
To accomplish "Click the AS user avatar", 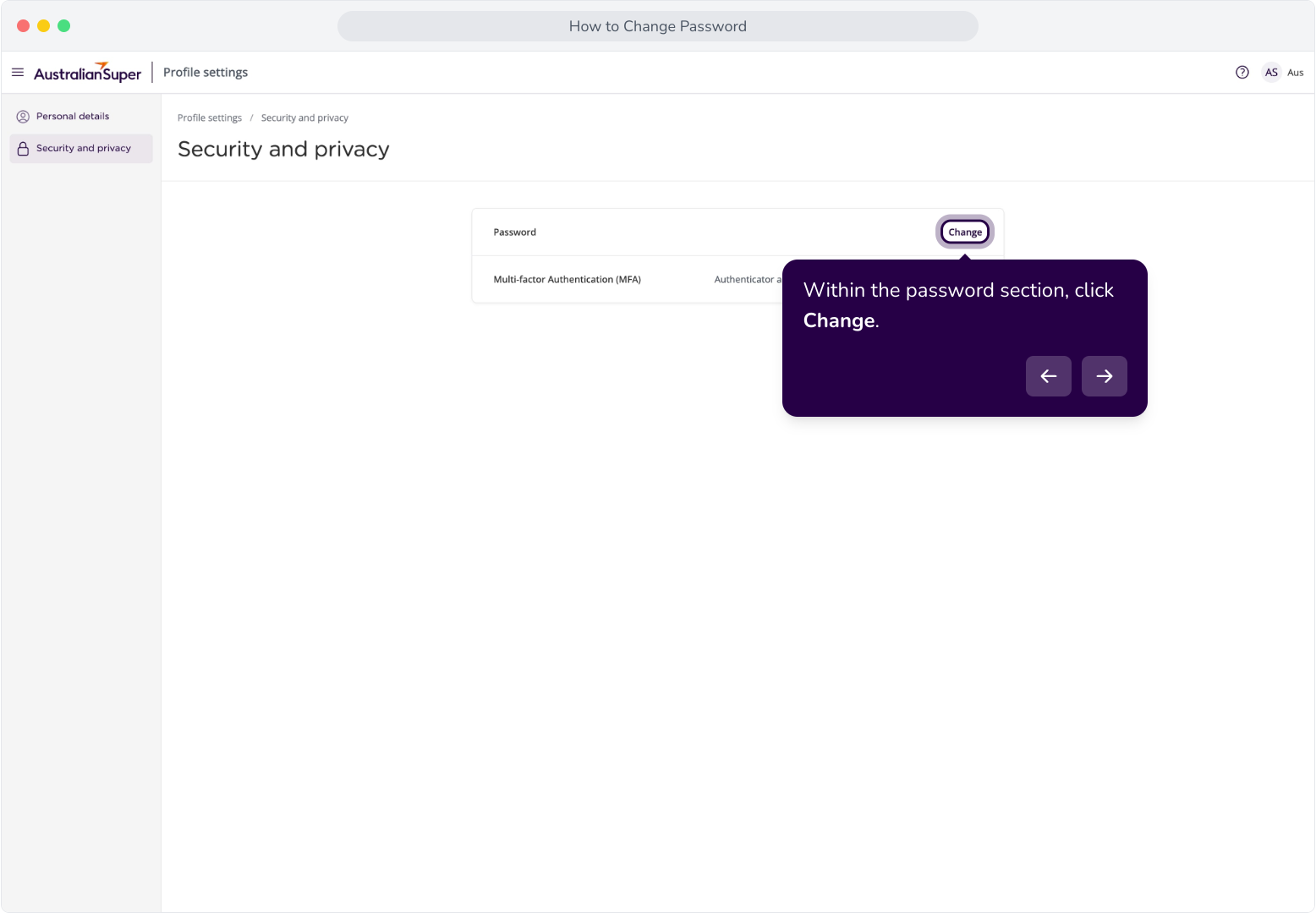I will [x=1271, y=73].
